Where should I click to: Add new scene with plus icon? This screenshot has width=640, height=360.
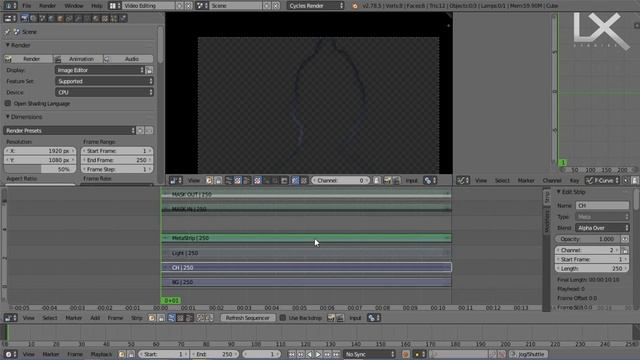tap(267, 6)
